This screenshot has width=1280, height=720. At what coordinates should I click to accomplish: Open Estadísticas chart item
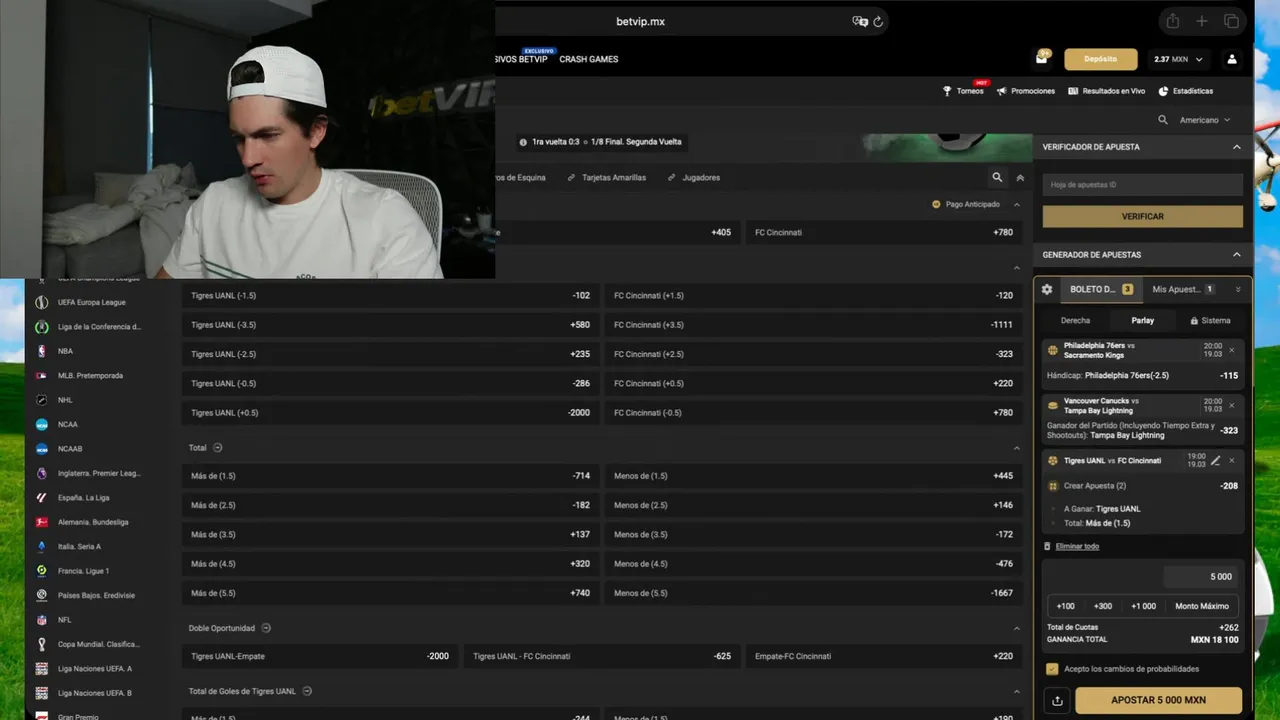tap(1186, 91)
